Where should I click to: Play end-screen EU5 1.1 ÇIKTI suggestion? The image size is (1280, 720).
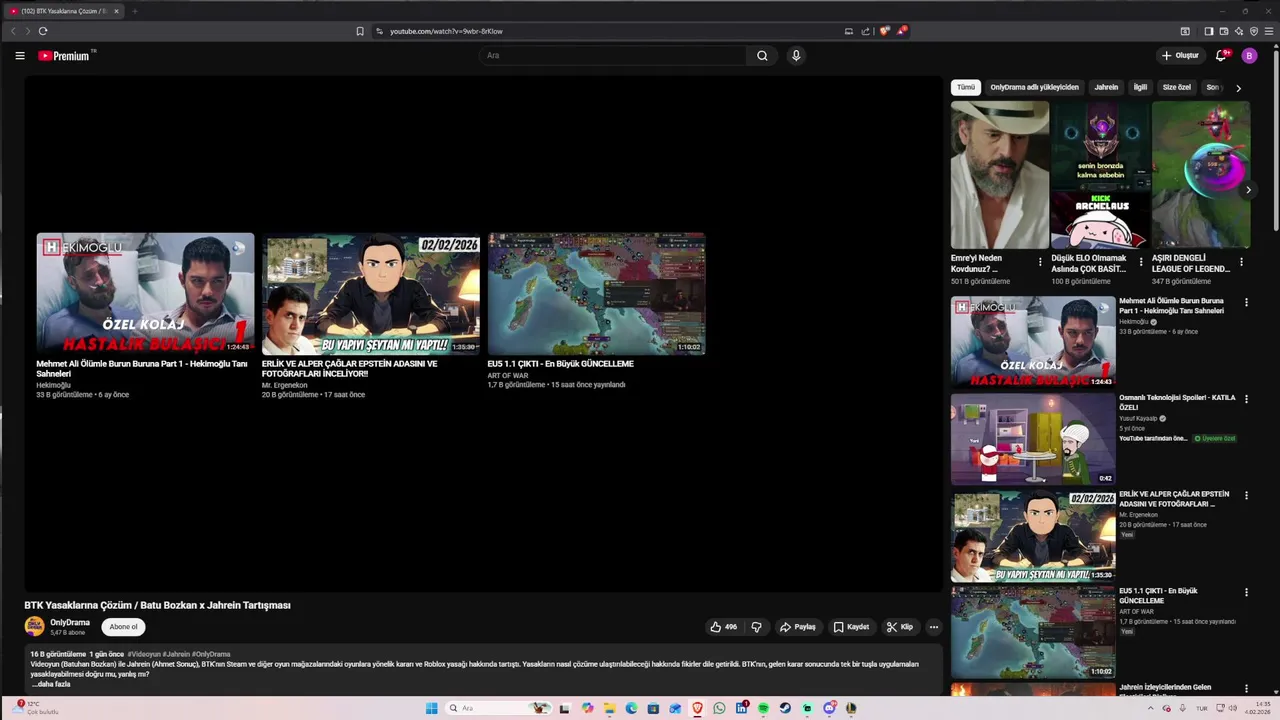(x=596, y=294)
